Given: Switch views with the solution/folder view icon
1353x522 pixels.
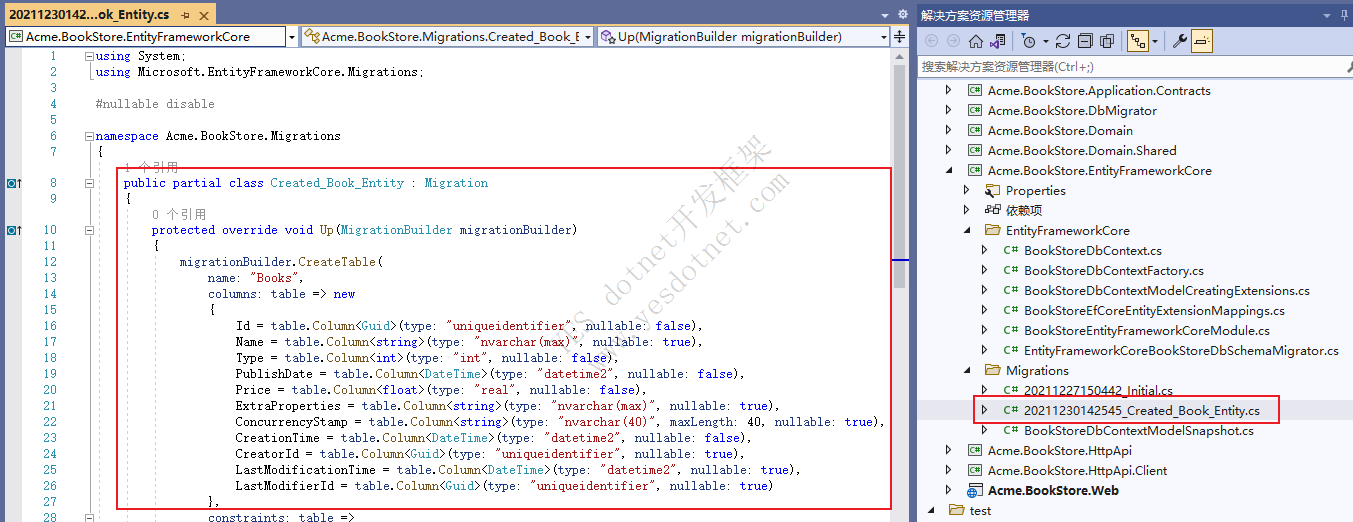Looking at the screenshot, I should click(998, 41).
